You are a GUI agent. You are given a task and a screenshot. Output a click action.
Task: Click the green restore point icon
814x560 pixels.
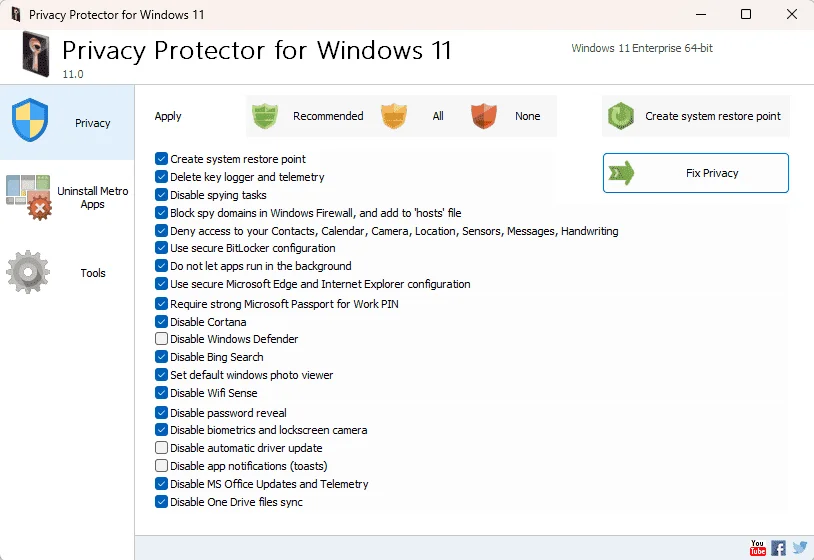[x=621, y=116]
